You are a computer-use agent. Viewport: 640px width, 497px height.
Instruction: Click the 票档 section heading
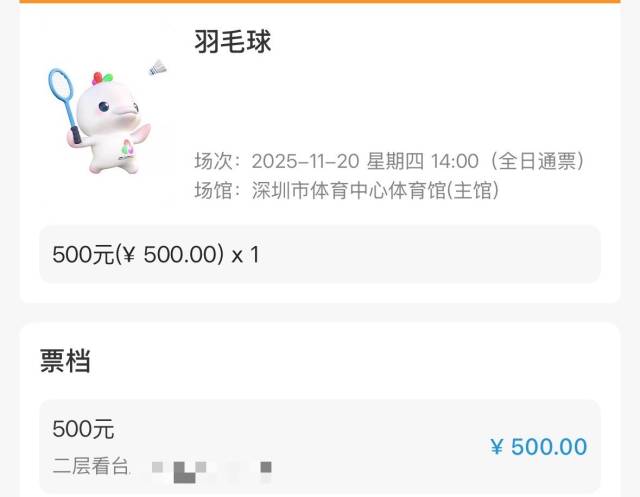[65, 361]
